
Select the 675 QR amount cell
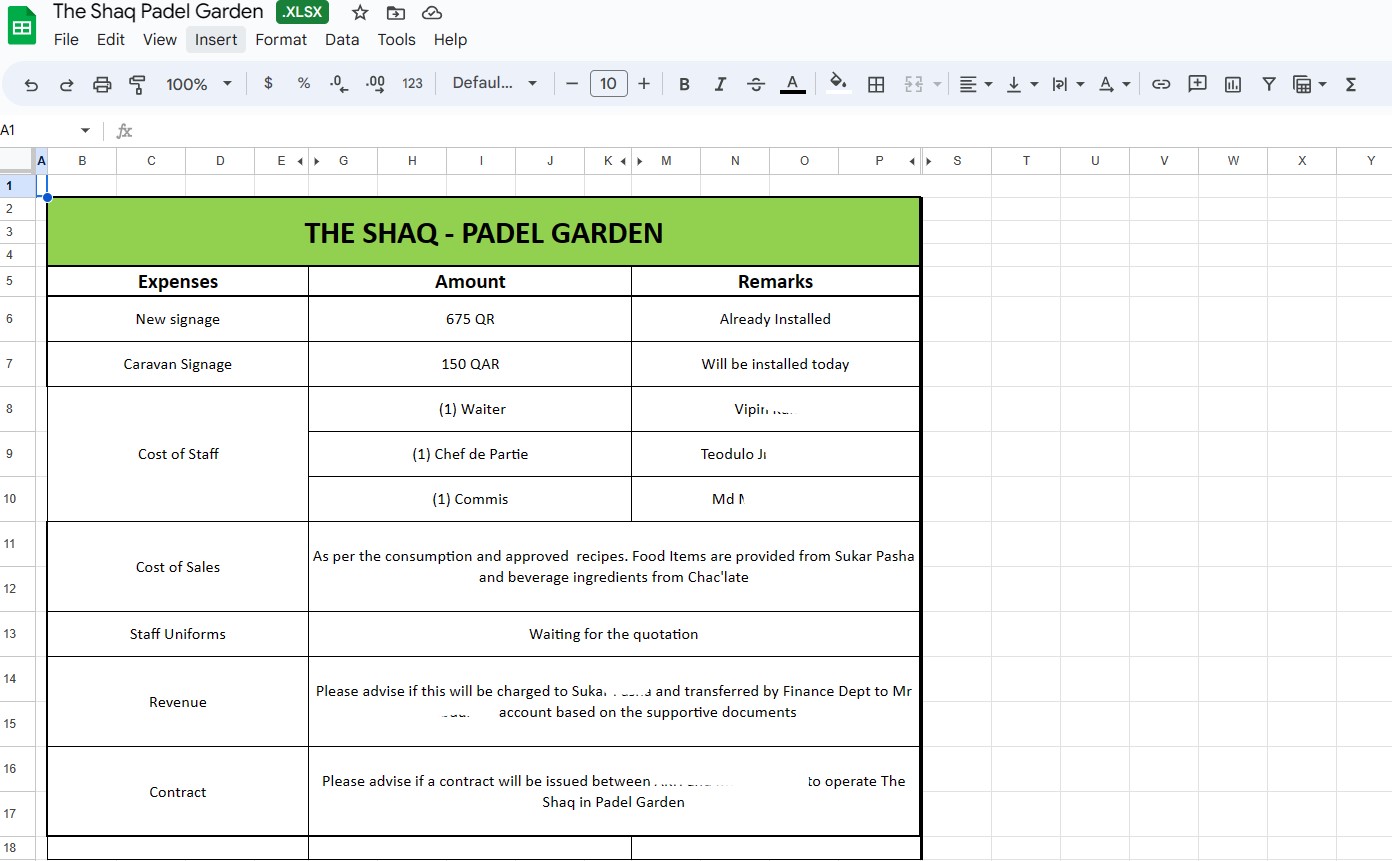click(x=470, y=319)
